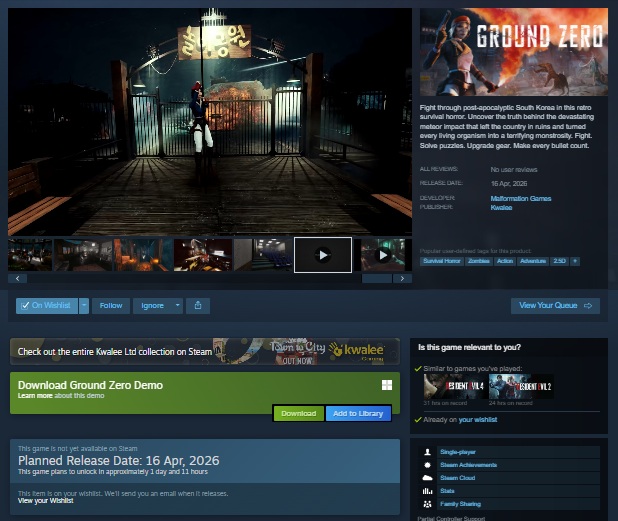Viewport: 618px width, 521px height.
Task: Open View Your Queue
Action: point(555,306)
